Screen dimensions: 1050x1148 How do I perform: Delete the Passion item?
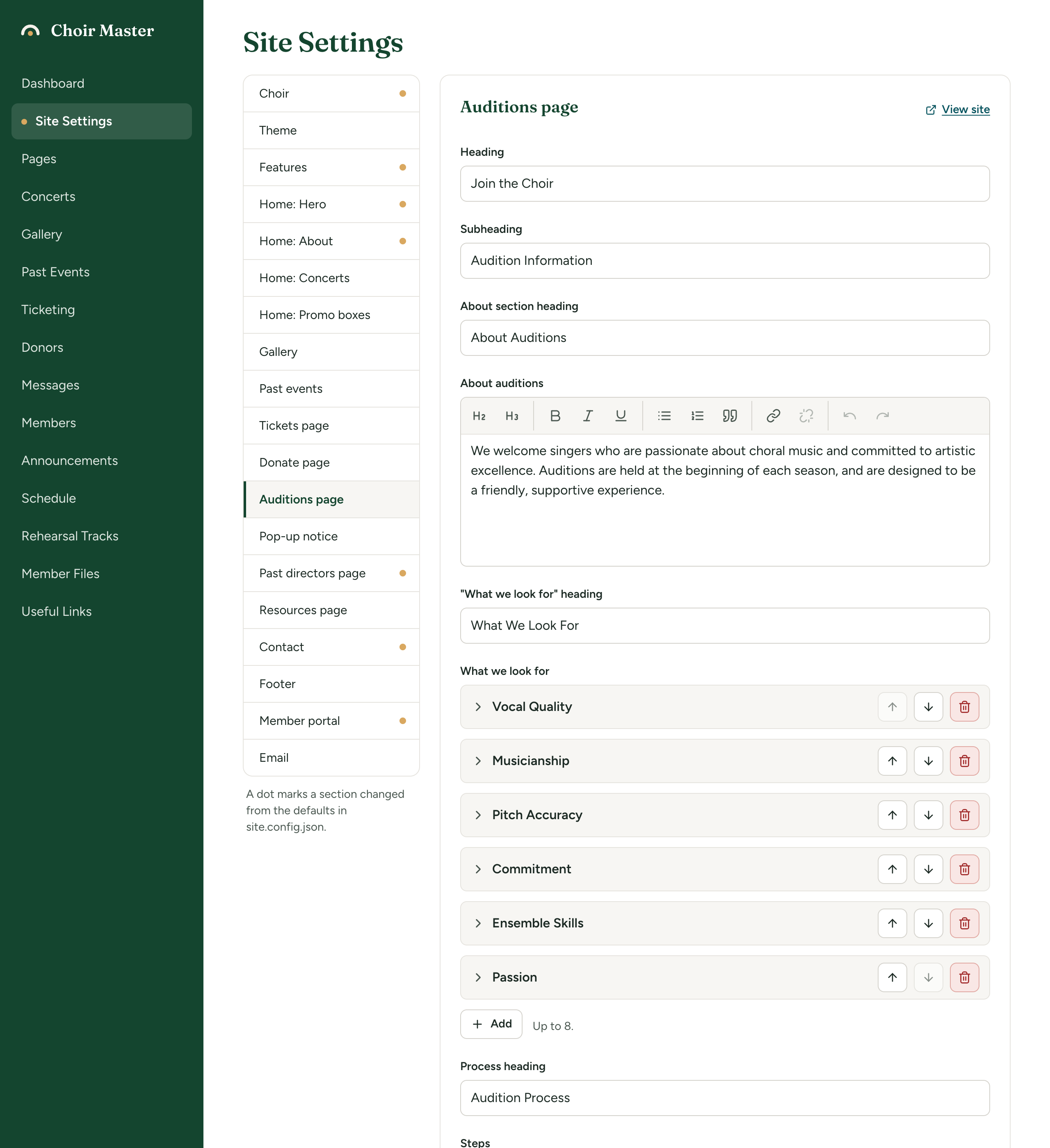point(965,977)
